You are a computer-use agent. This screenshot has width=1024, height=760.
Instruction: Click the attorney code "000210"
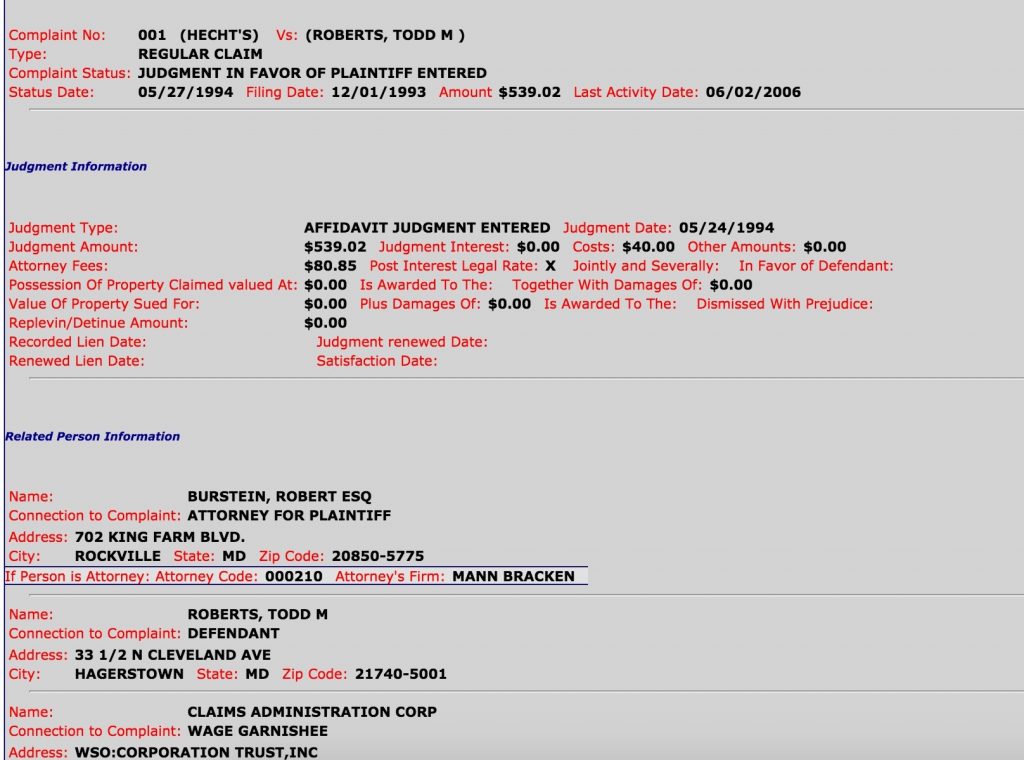click(294, 577)
